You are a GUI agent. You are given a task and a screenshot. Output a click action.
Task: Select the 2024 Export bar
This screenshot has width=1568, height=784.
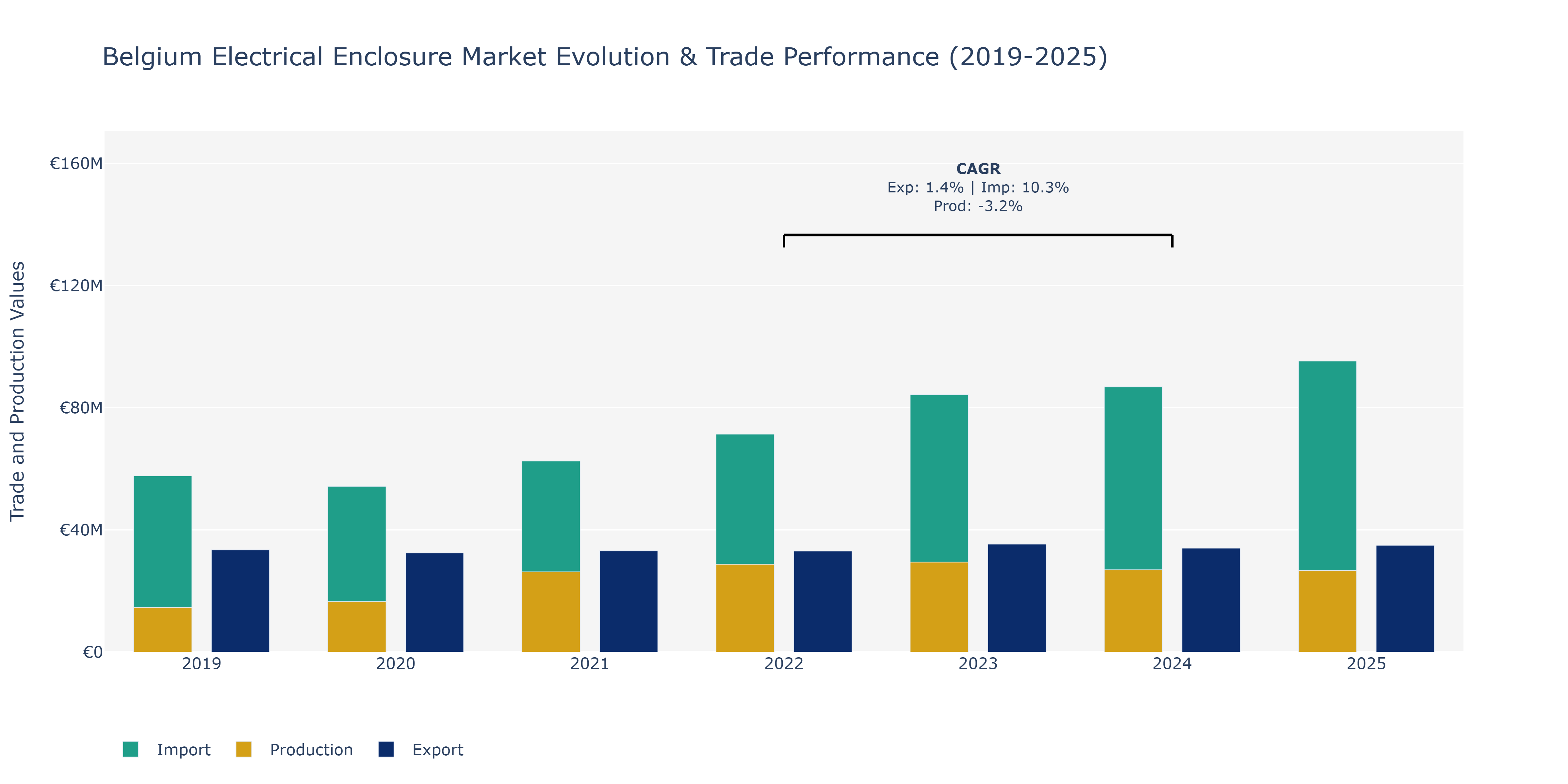pyautogui.click(x=1211, y=600)
